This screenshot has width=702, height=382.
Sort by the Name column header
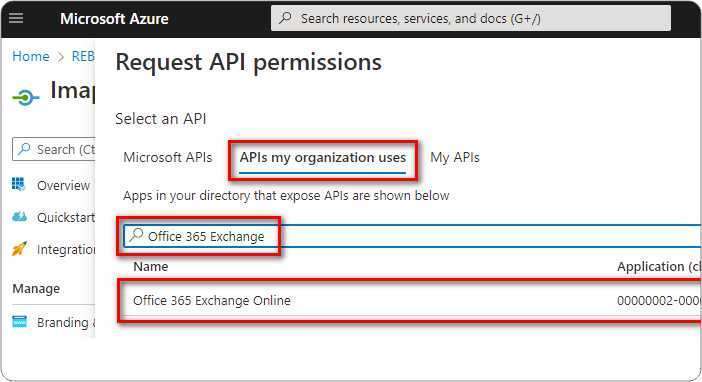[151, 267]
